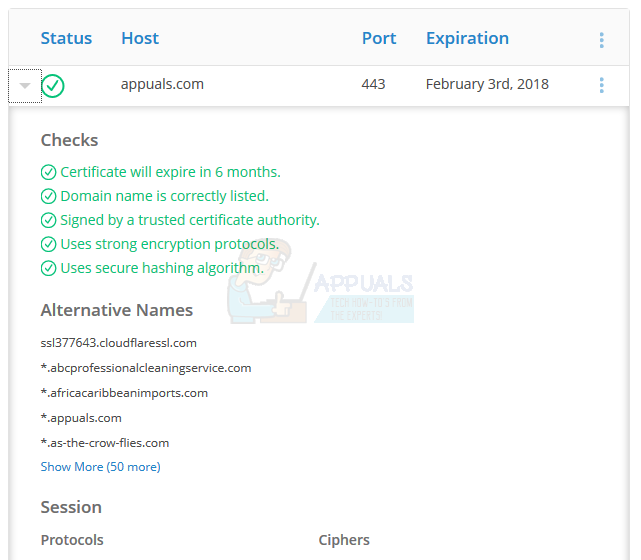Click the February 3rd, 2018 expiration date
Screen dimensions: 641x560
pos(487,85)
